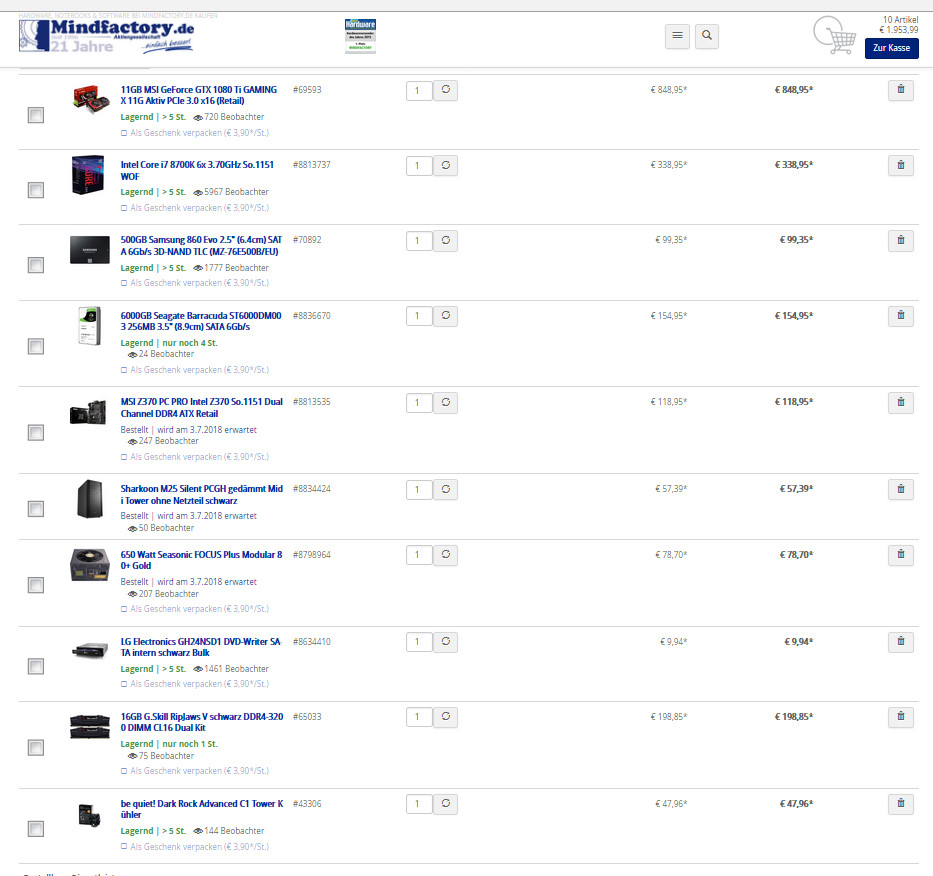Select the cart total € 1.953,99 text

tap(898, 30)
